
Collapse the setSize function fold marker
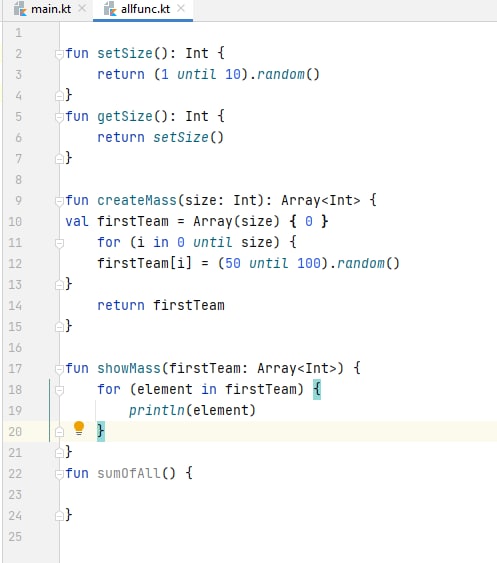point(59,54)
